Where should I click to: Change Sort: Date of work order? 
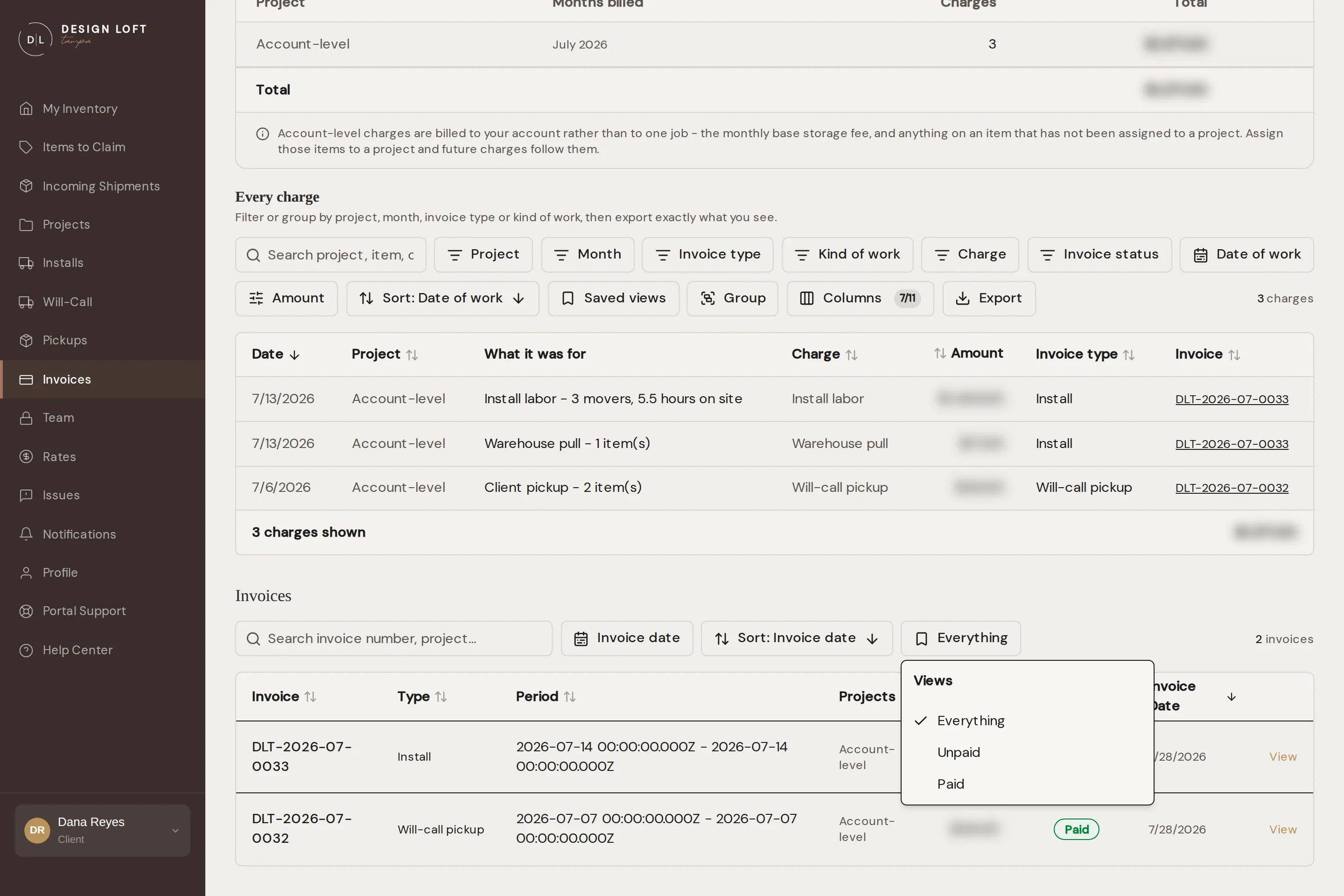(443, 298)
